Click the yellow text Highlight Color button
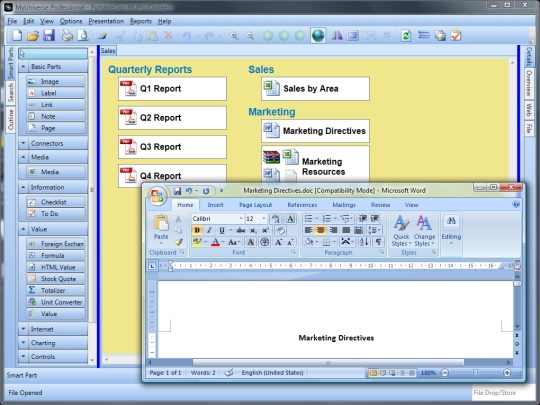 197,242
